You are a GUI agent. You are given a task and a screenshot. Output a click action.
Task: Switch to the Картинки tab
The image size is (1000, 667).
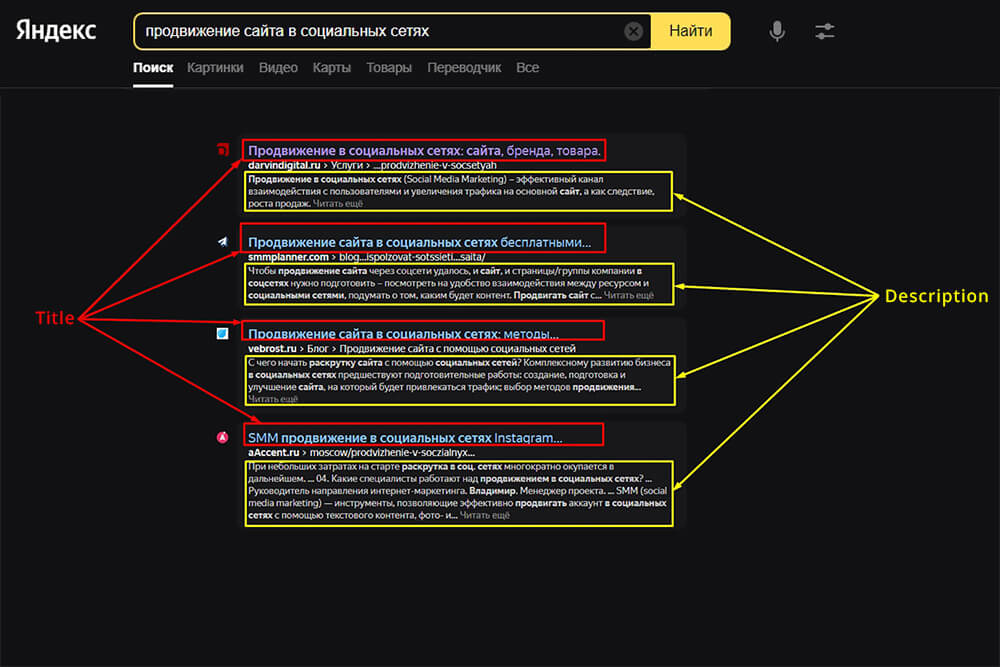click(215, 68)
